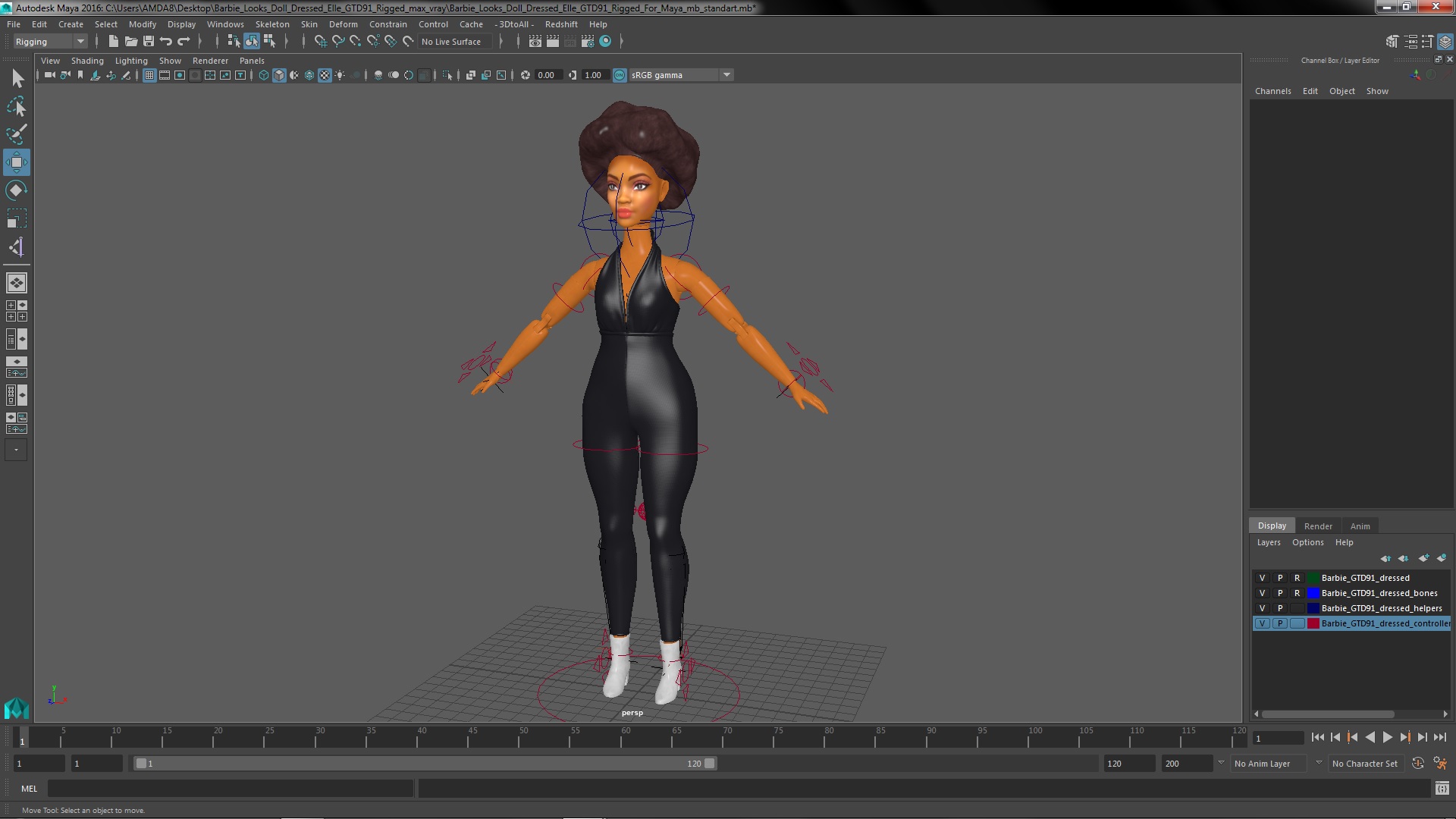Open the File menu
This screenshot has height=819, width=1456.
(x=14, y=24)
